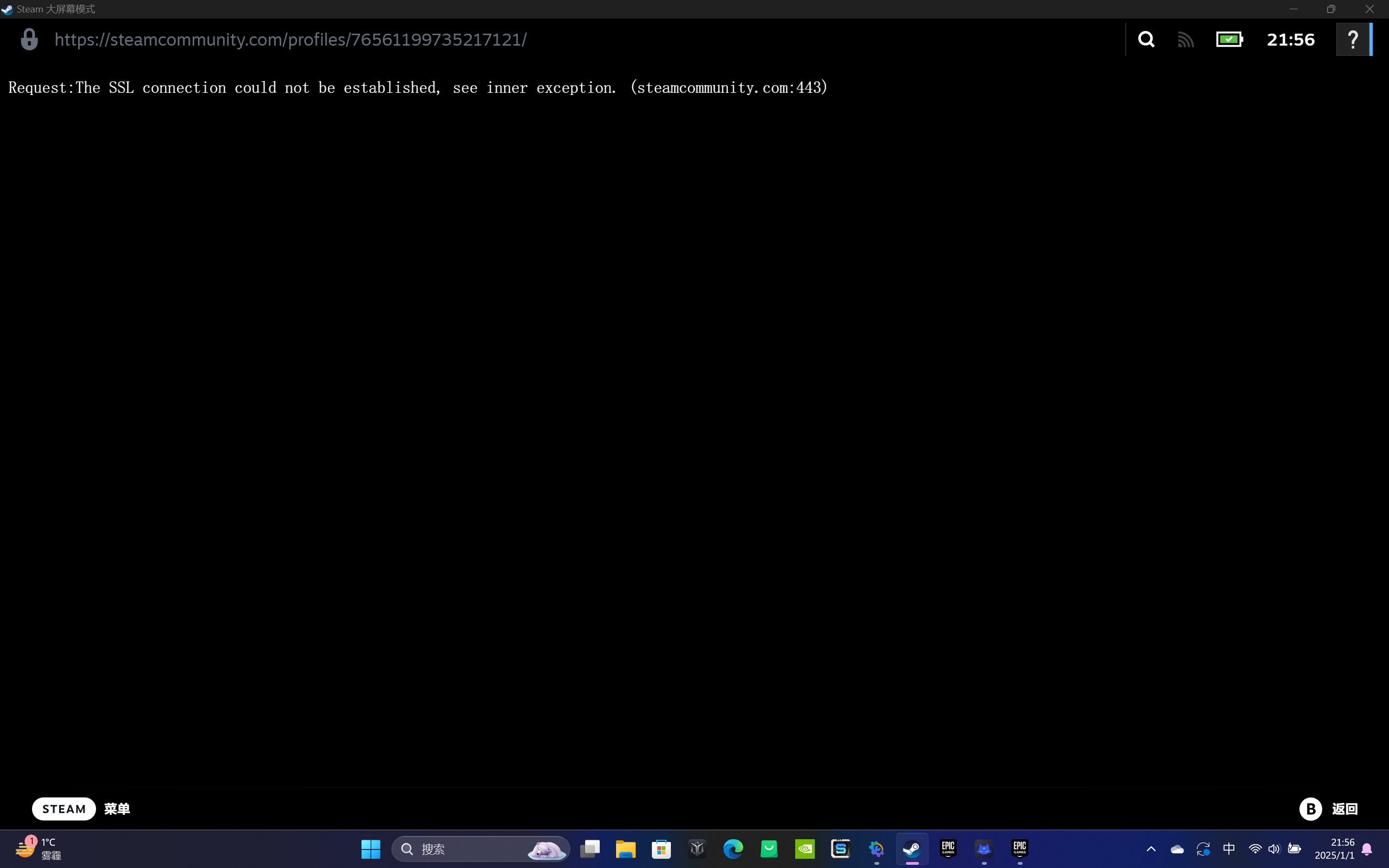Open the weather widget showing 1°C

click(38, 848)
